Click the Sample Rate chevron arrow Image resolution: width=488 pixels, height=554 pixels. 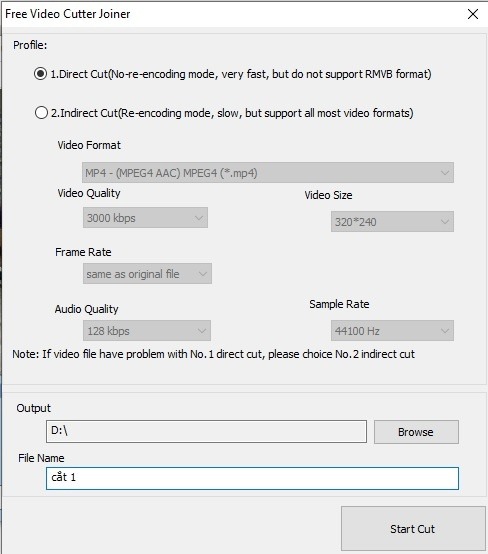tap(445, 331)
